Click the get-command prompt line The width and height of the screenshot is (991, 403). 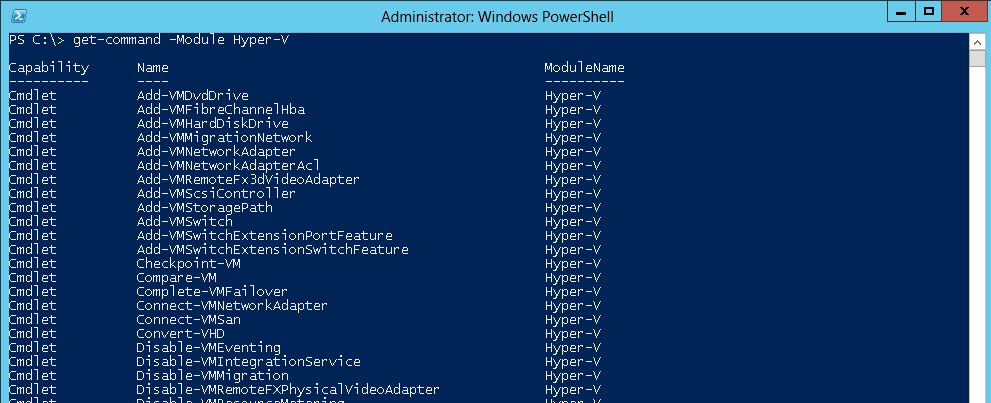pyautogui.click(x=149, y=40)
